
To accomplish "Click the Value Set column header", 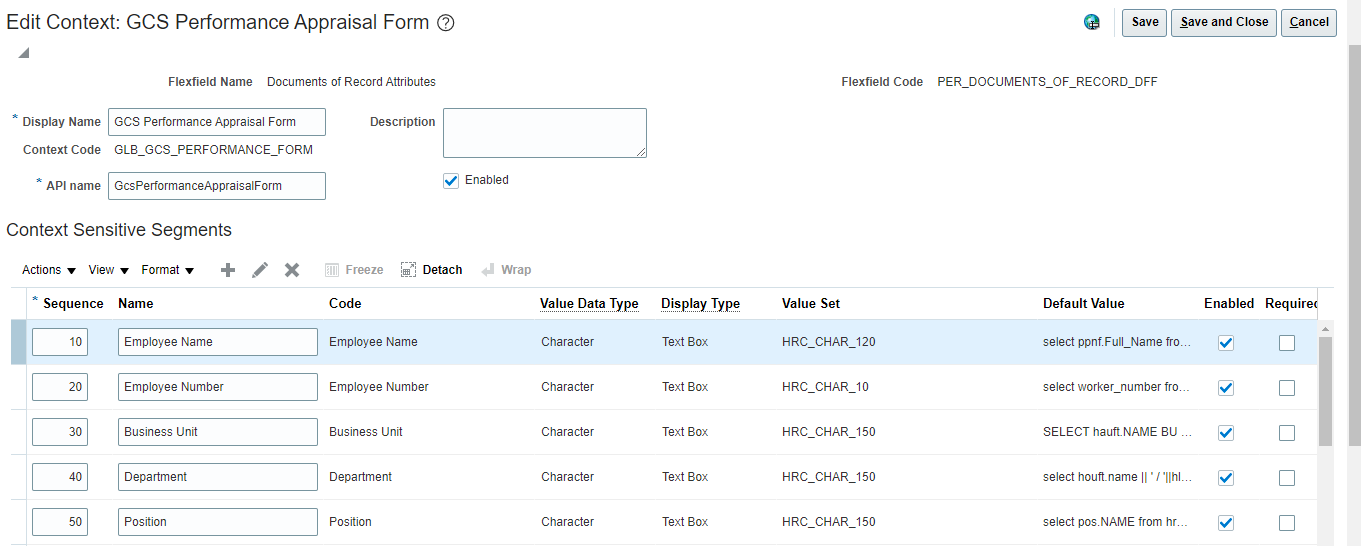I will (x=811, y=304).
